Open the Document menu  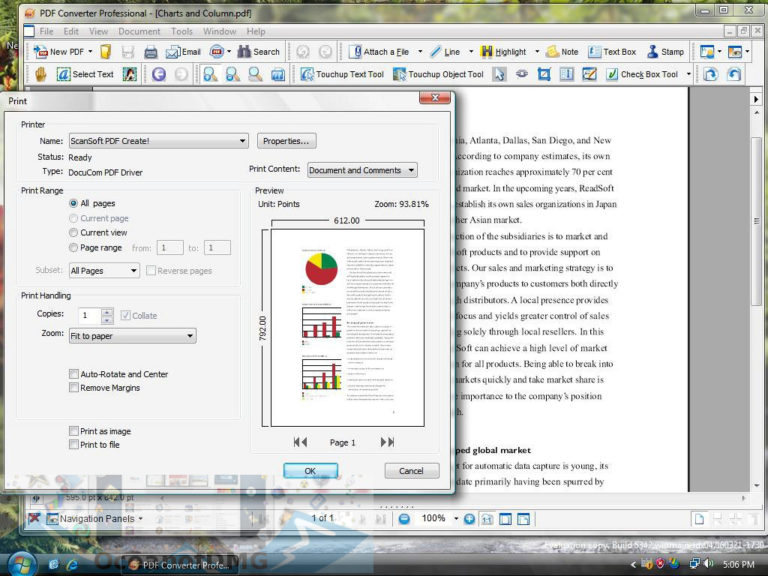point(139,31)
